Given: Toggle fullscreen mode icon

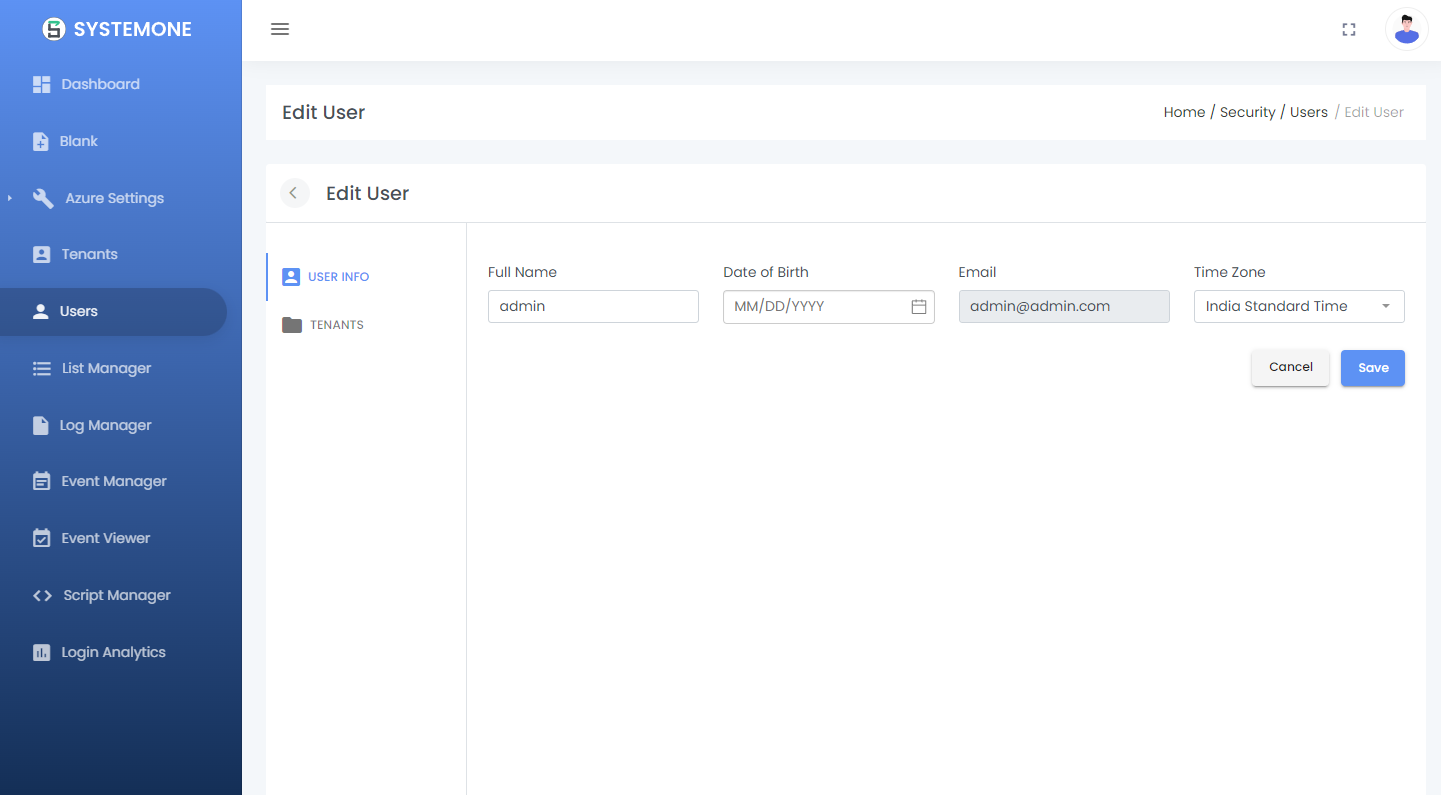Looking at the screenshot, I should point(1348,30).
